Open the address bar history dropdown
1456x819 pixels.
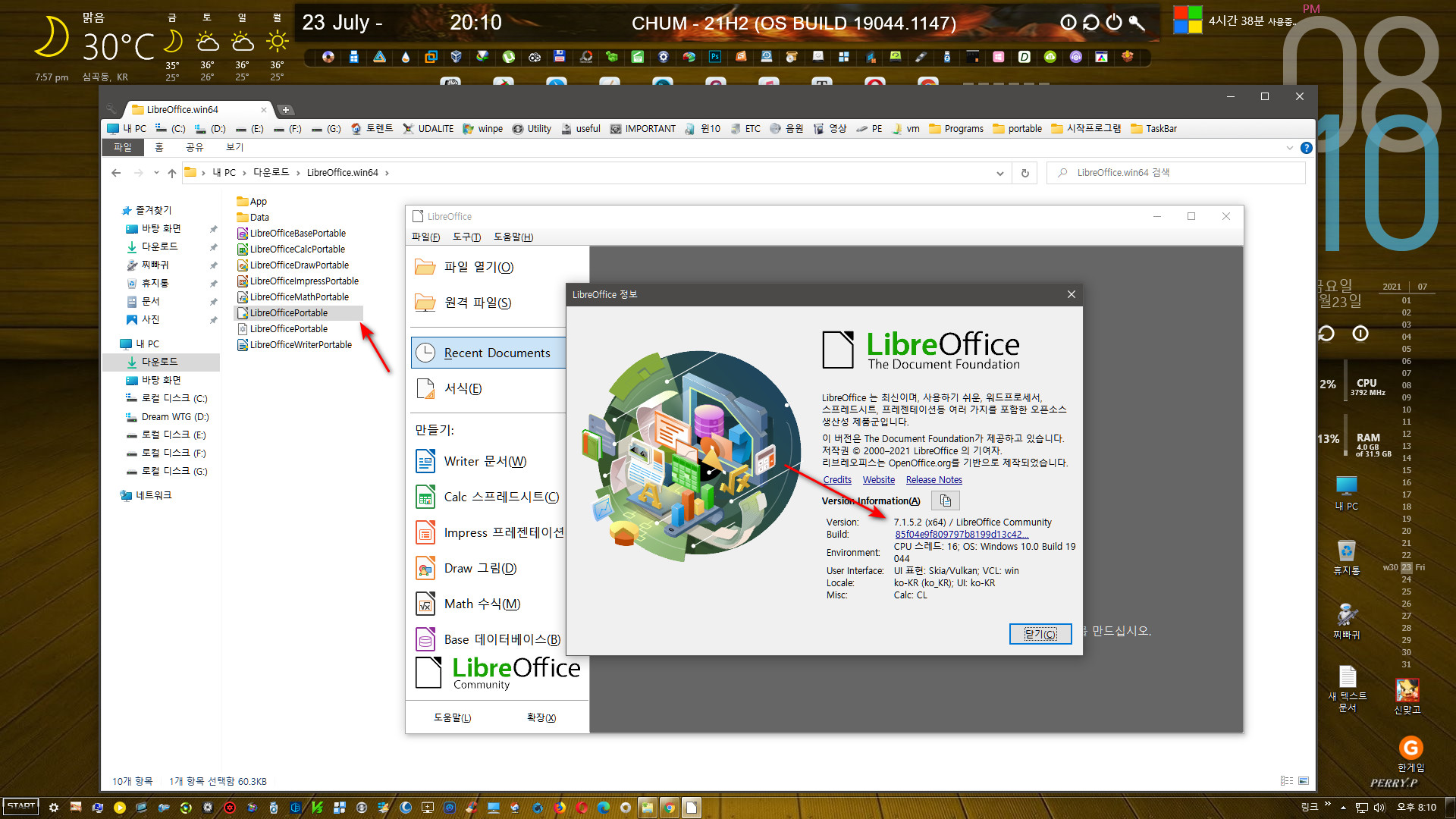coord(999,173)
